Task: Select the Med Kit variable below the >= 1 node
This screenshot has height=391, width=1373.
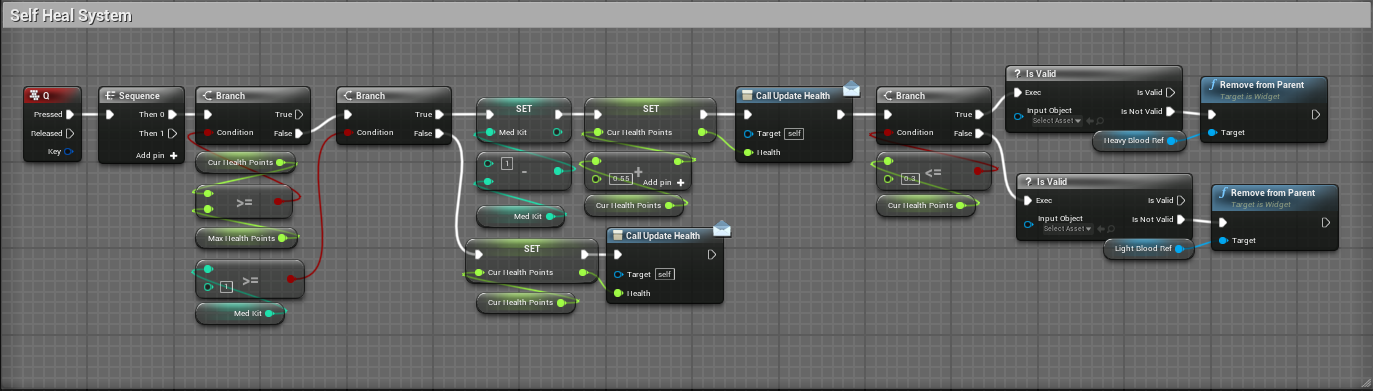Action: (x=240, y=313)
